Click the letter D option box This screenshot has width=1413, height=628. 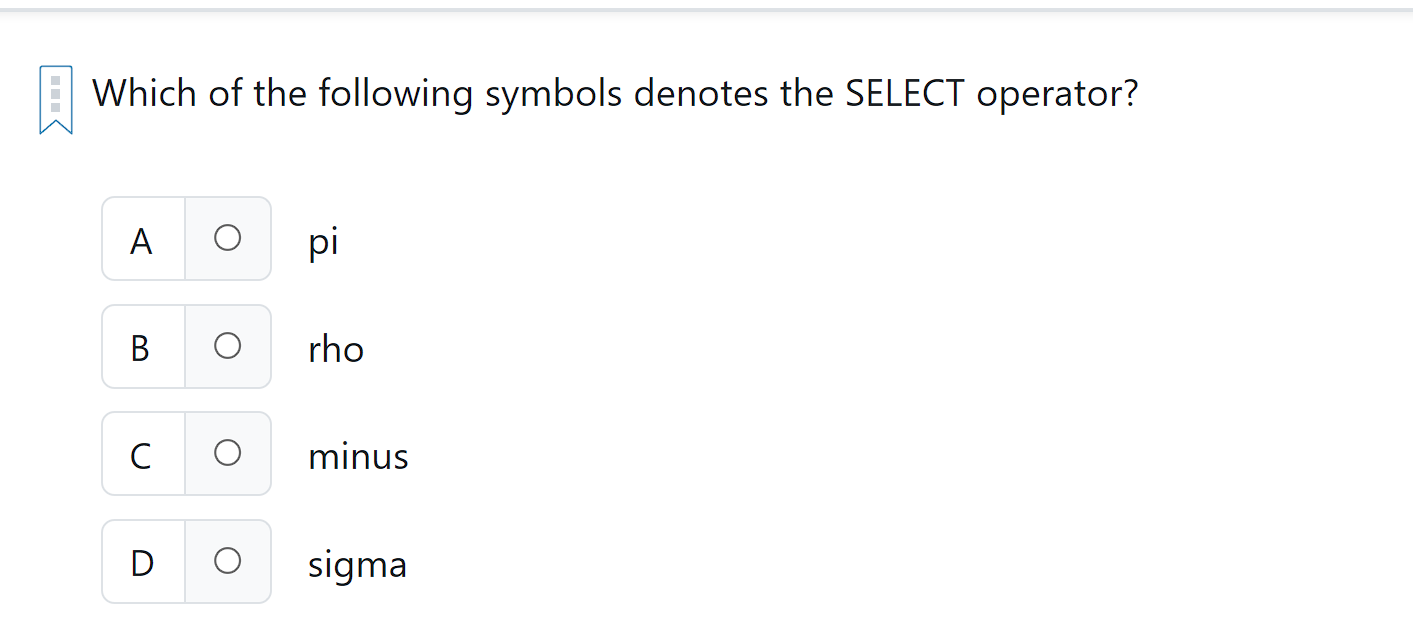point(142,561)
